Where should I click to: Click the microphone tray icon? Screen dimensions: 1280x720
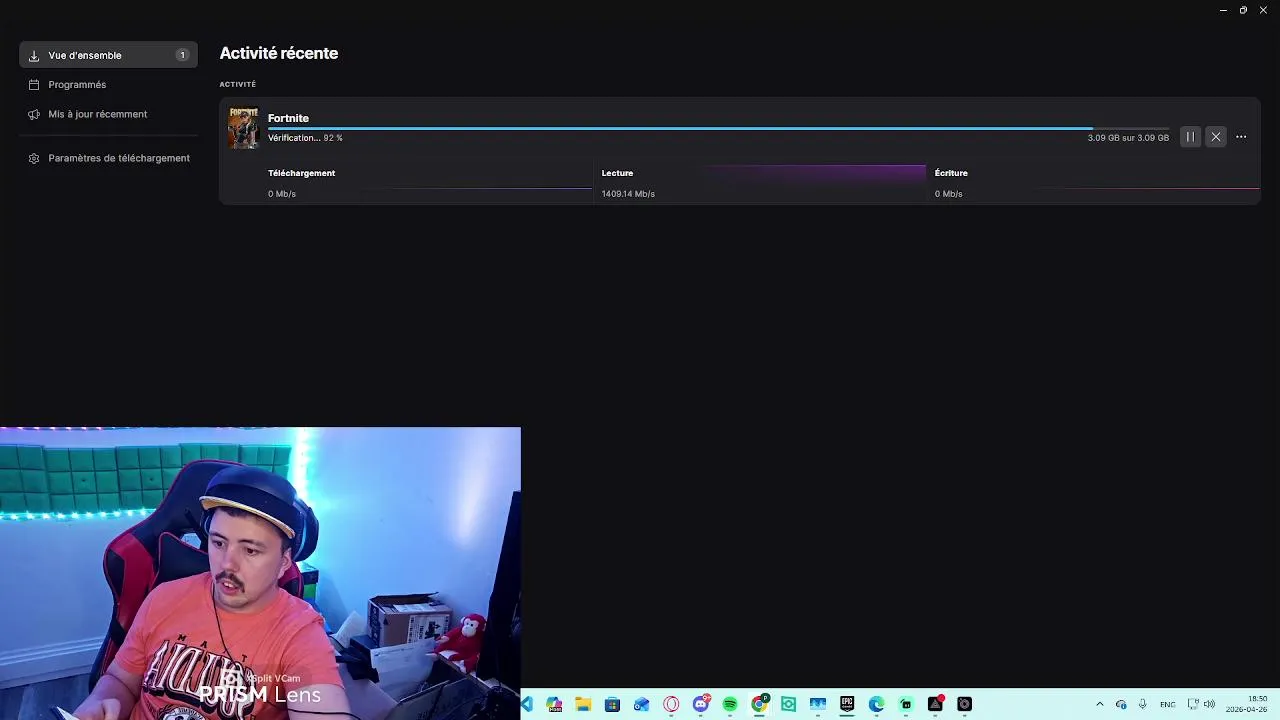1143,704
